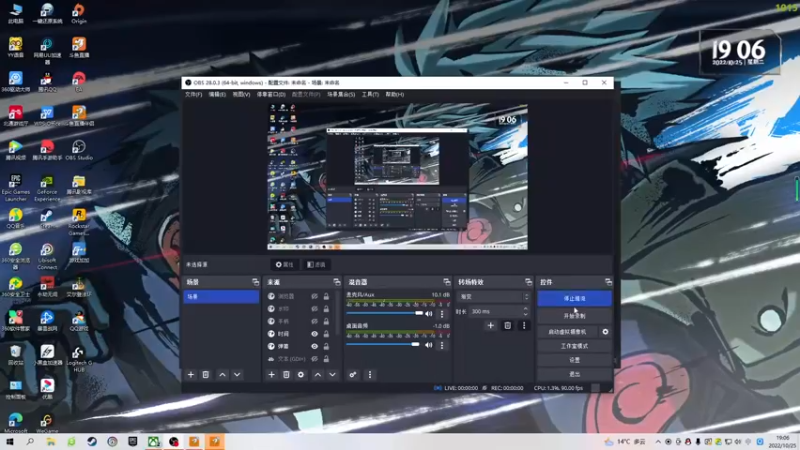Open the GeForce Experience desktop icon
The image size is (800, 450).
point(47,188)
